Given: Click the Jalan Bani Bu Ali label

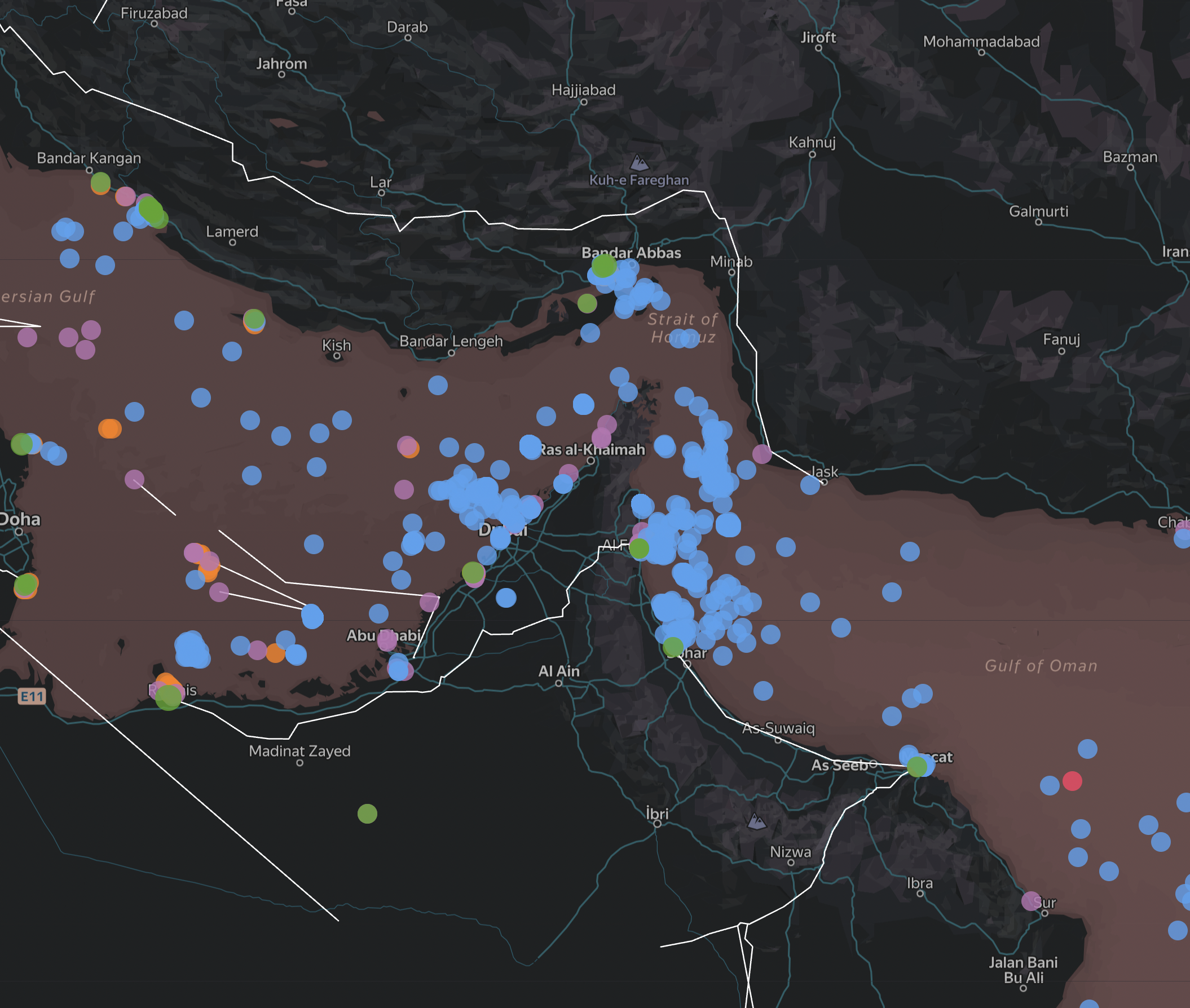Looking at the screenshot, I should click(x=1022, y=970).
